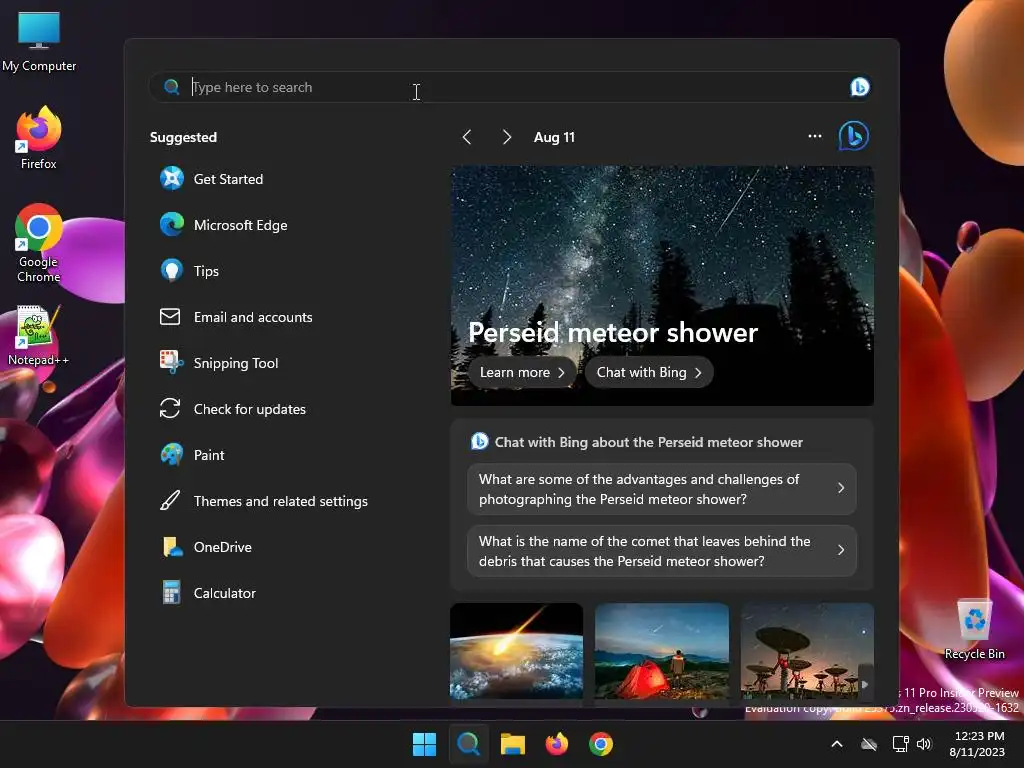Viewport: 1024px width, 768px height.
Task: Click the Email and accounts label
Action: point(253,317)
